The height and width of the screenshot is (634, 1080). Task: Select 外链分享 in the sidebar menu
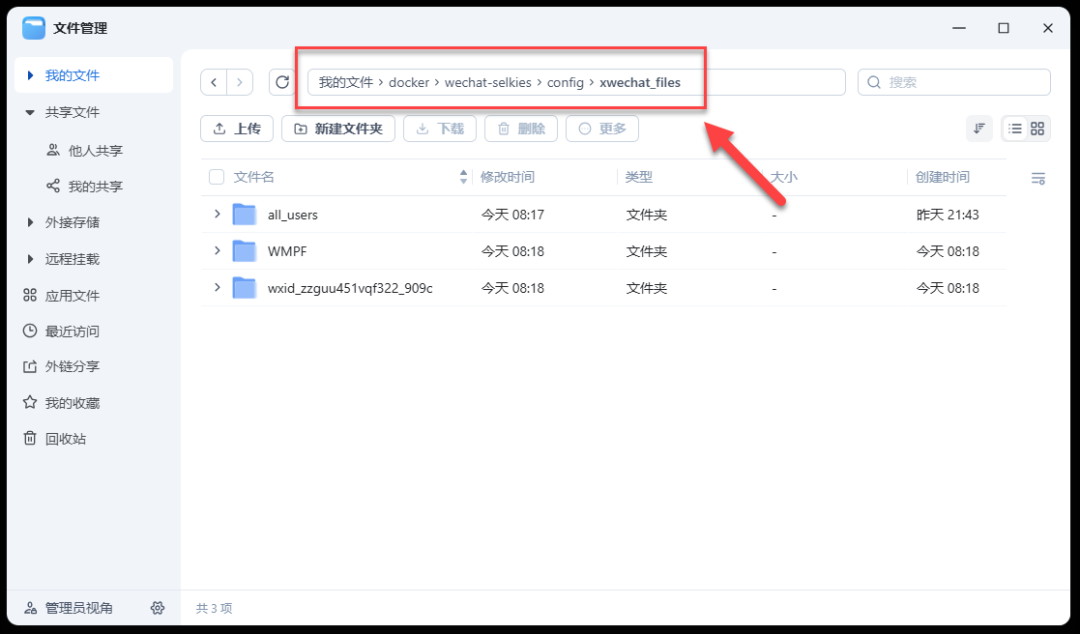point(64,366)
